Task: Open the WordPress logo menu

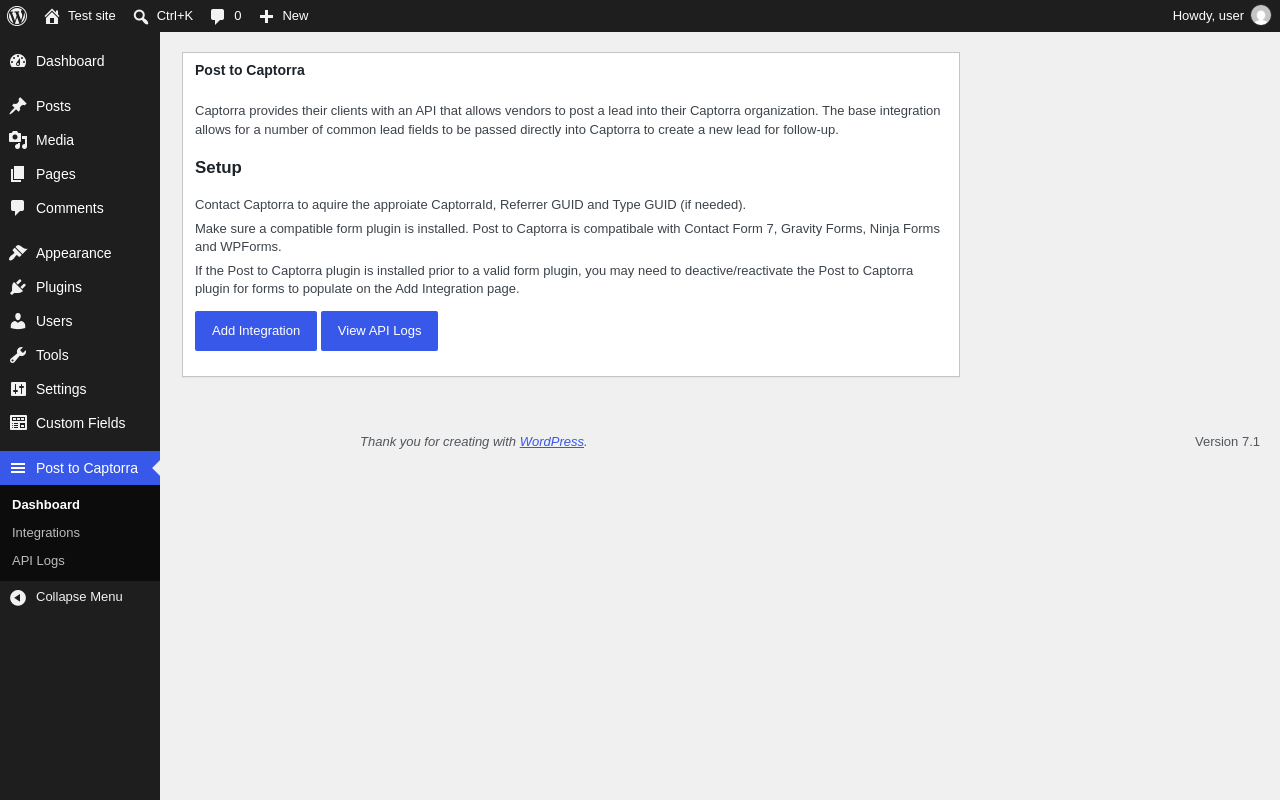Action: click(x=17, y=16)
